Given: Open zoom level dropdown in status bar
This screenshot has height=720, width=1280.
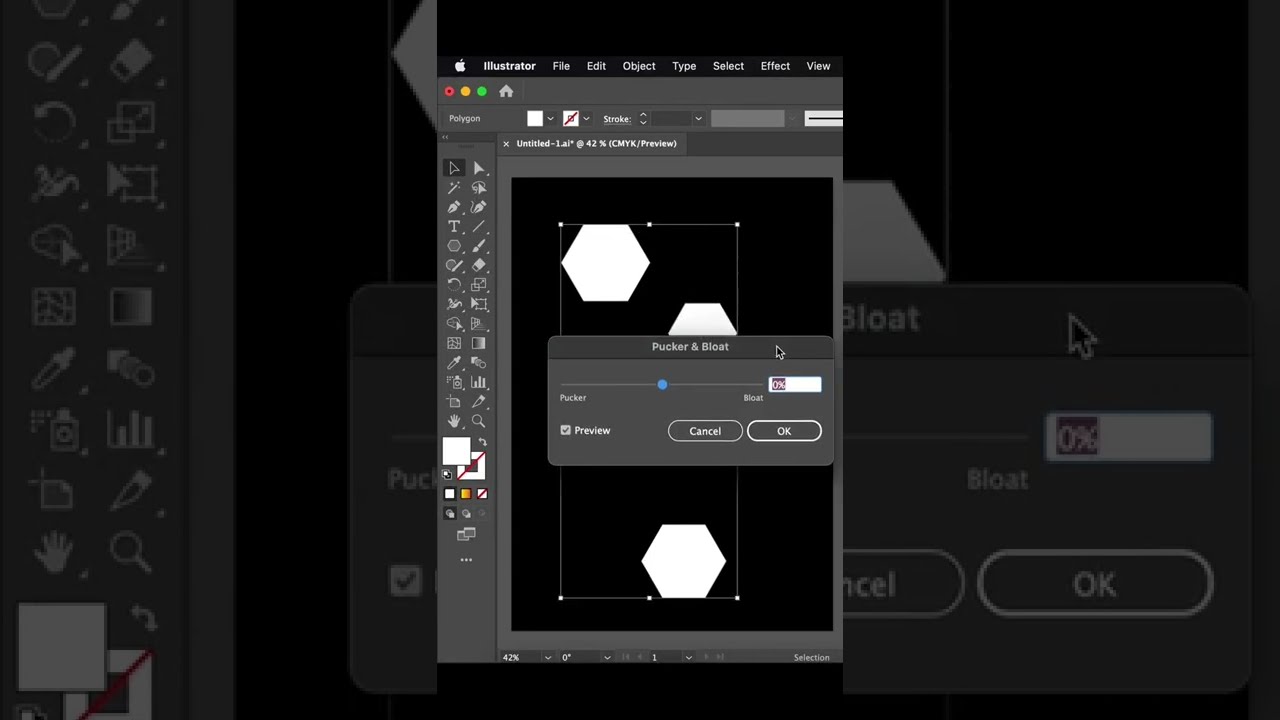Looking at the screenshot, I should 547,657.
